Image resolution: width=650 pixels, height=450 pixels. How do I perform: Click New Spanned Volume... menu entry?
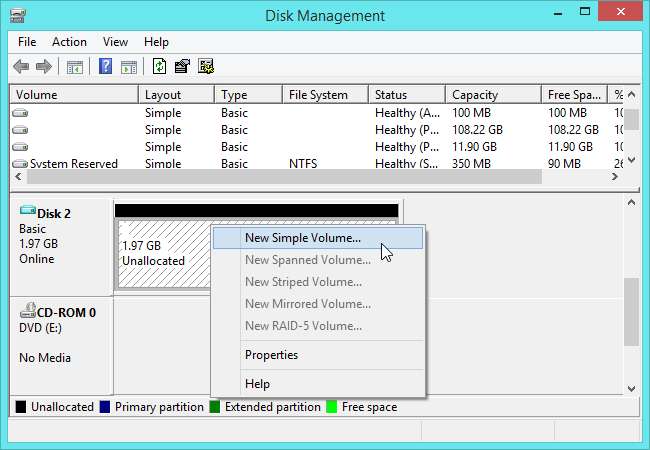click(x=318, y=260)
